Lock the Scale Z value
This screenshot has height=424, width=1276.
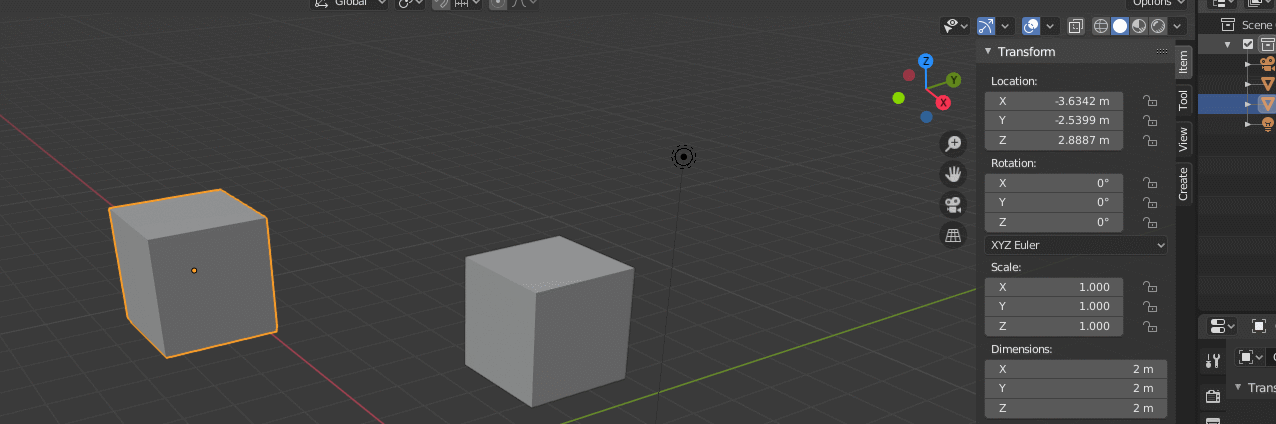pos(1150,326)
